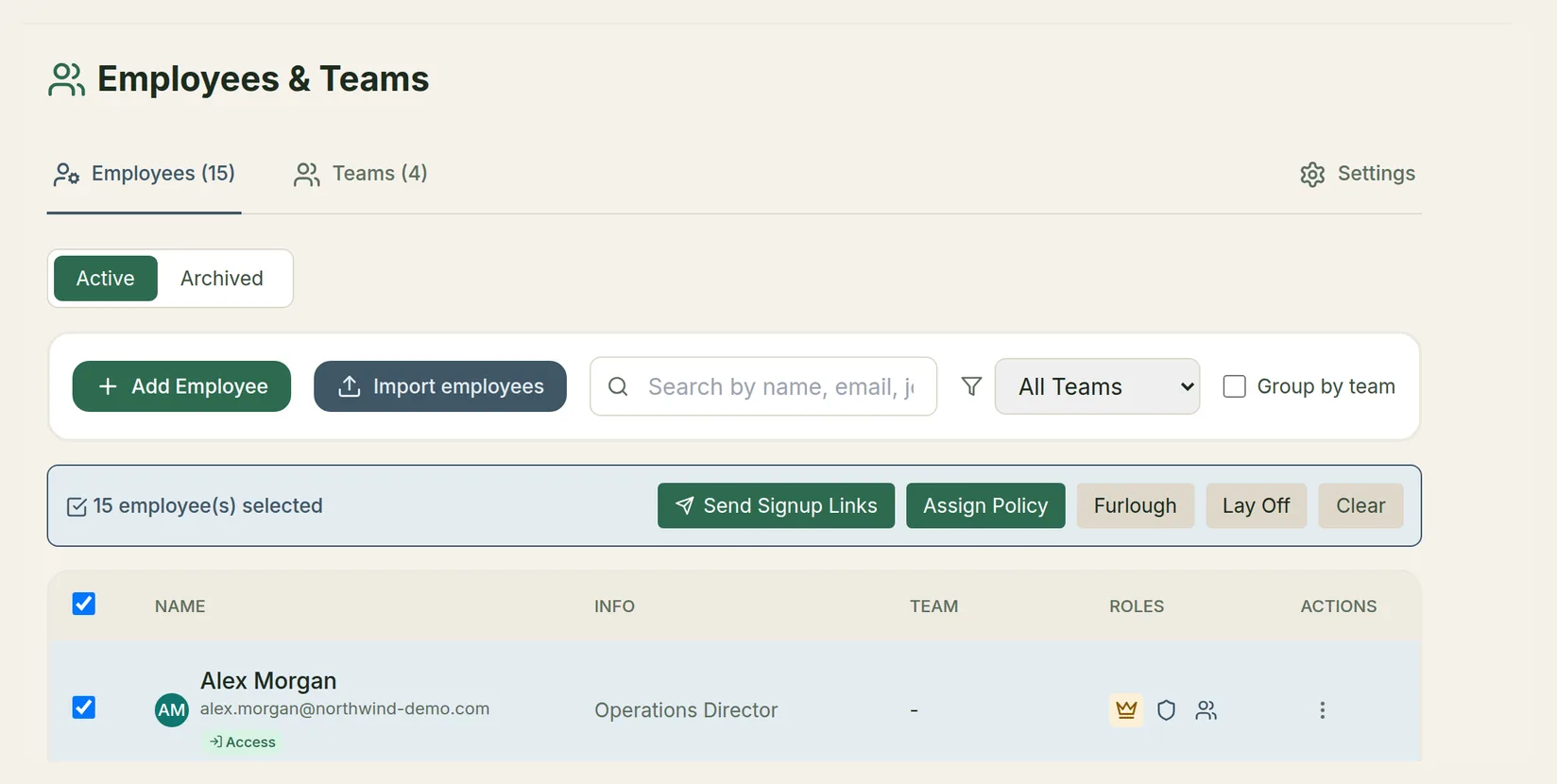1557x784 pixels.
Task: Click the Lay Off button
Action: coord(1256,505)
